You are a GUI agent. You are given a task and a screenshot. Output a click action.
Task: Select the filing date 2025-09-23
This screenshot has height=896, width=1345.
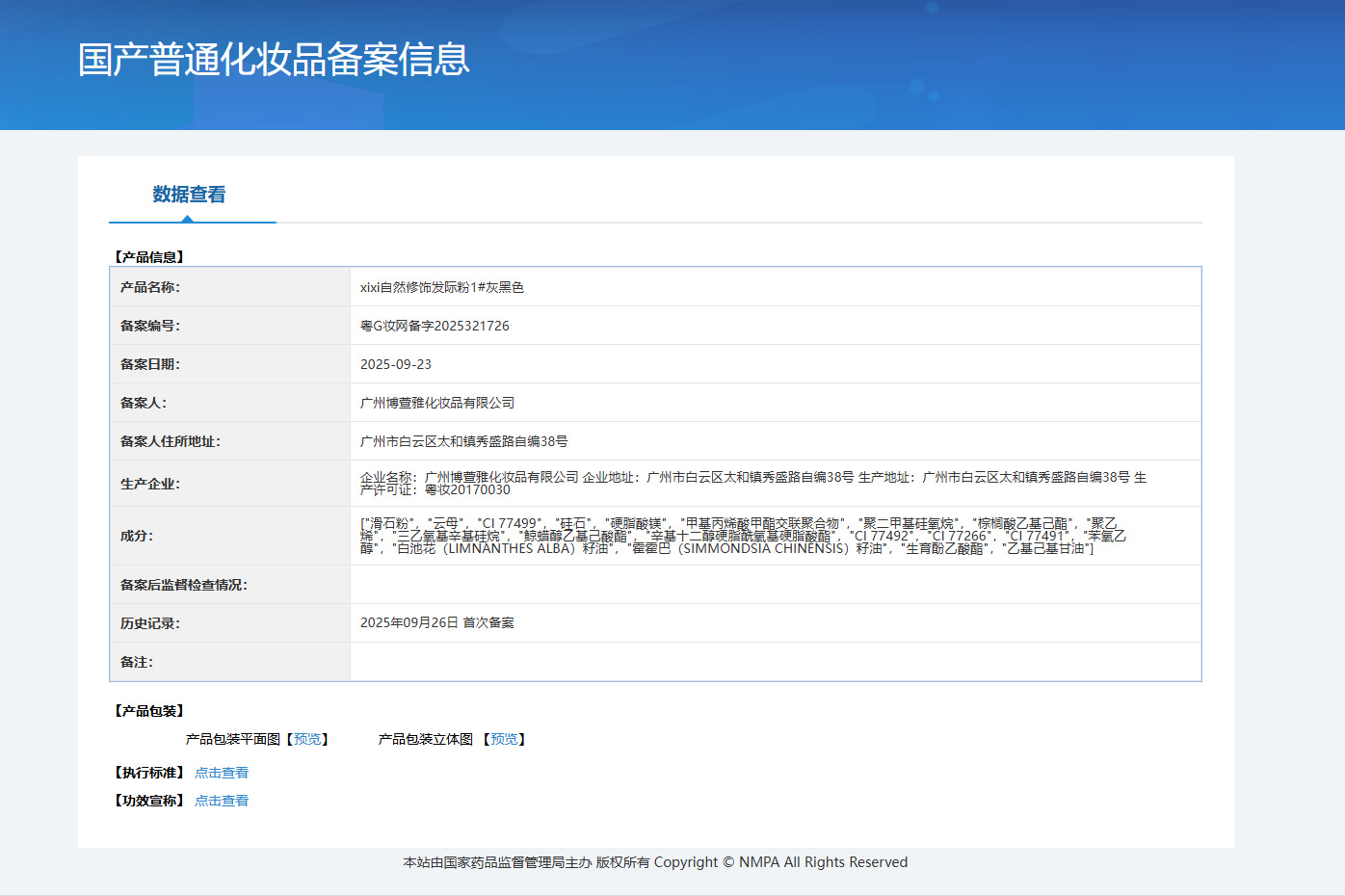[396, 364]
